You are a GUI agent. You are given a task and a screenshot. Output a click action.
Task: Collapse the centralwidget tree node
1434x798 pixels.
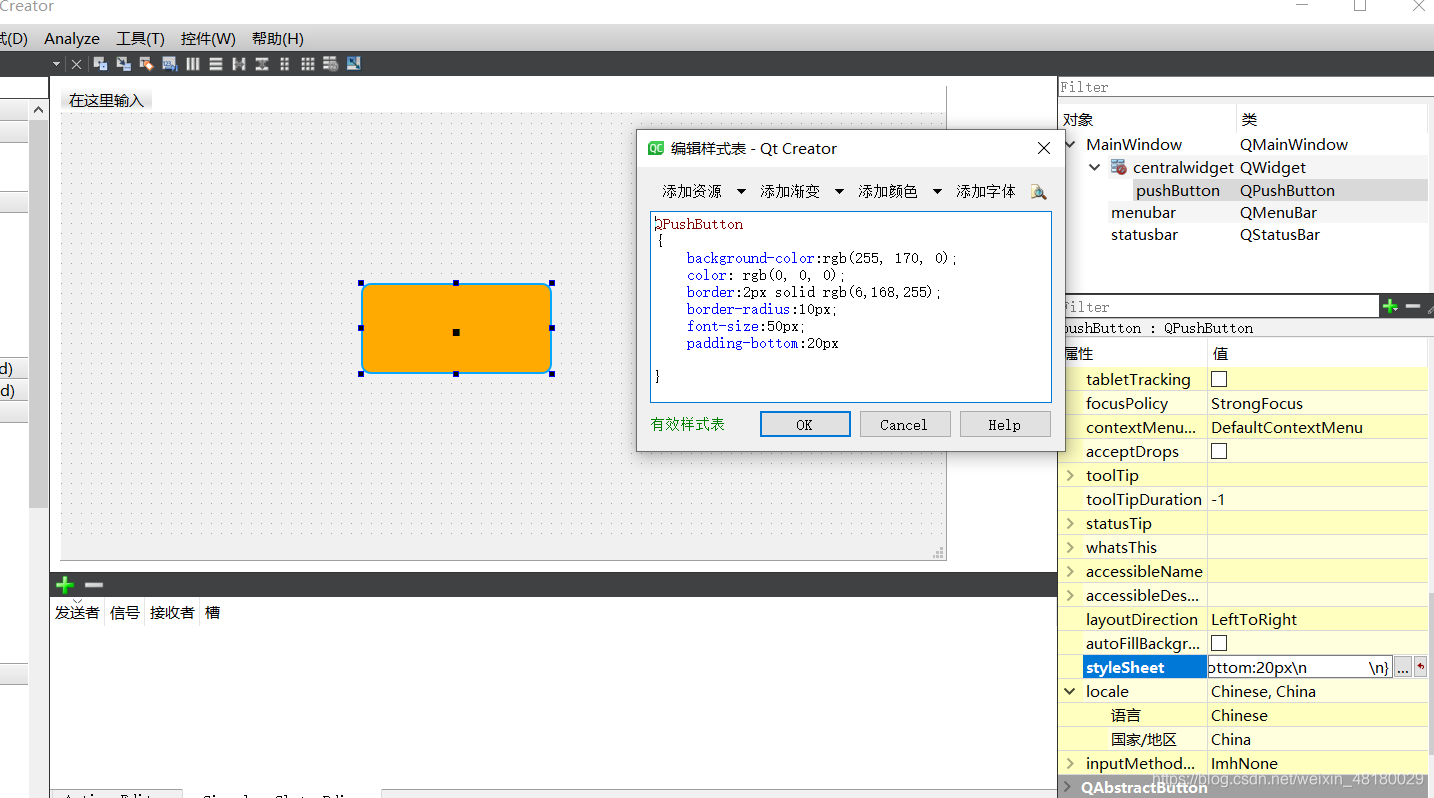[1094, 167]
